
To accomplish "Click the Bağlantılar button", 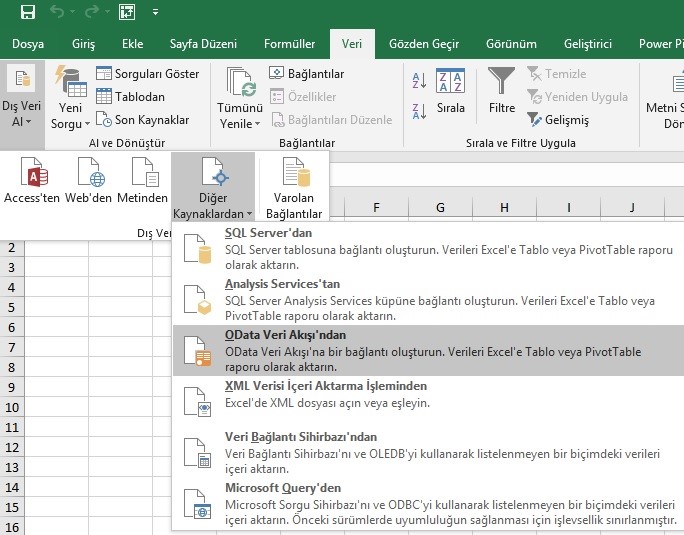I will pyautogui.click(x=307, y=74).
